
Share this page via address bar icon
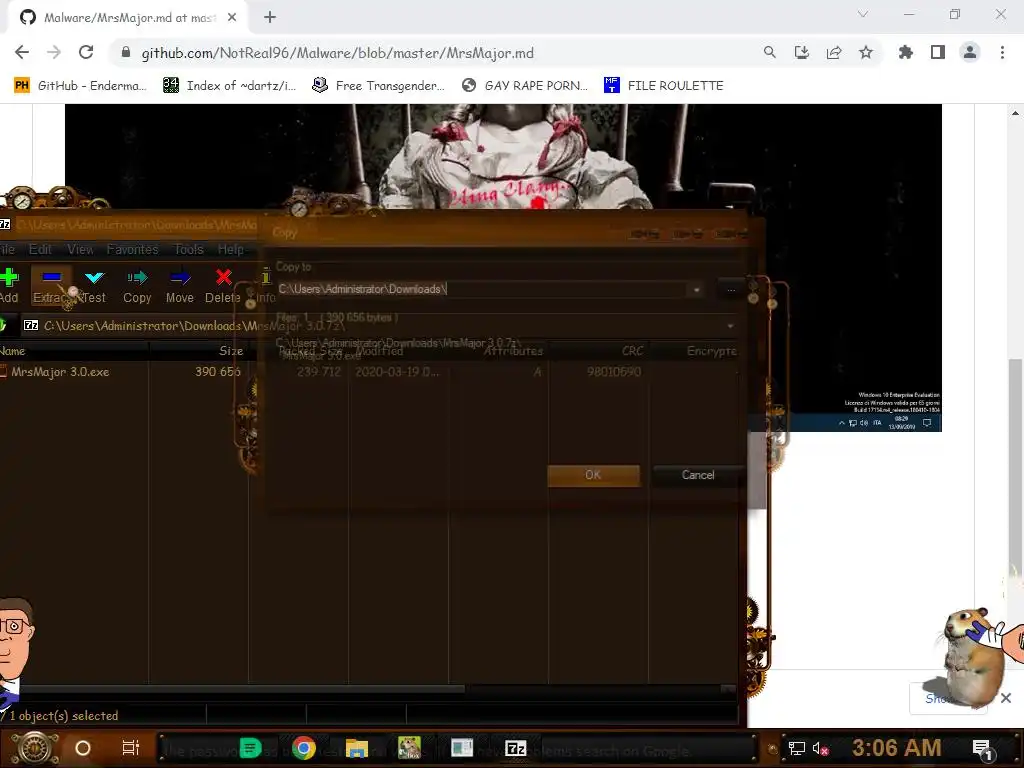(x=833, y=52)
